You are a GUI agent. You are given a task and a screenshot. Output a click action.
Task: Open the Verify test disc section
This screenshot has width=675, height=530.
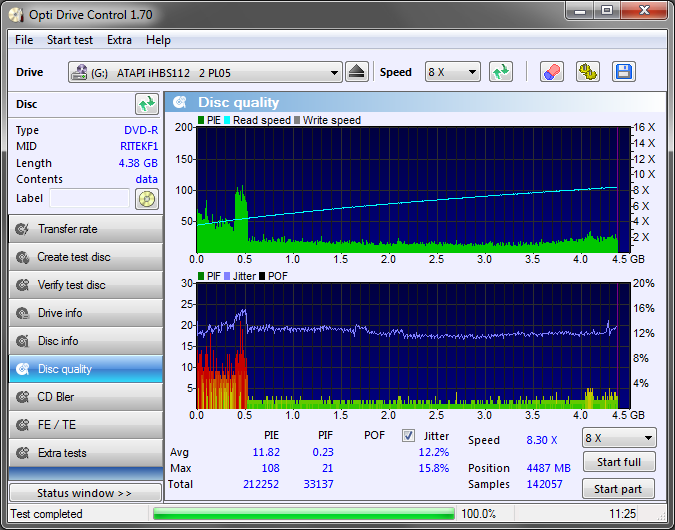(86, 285)
